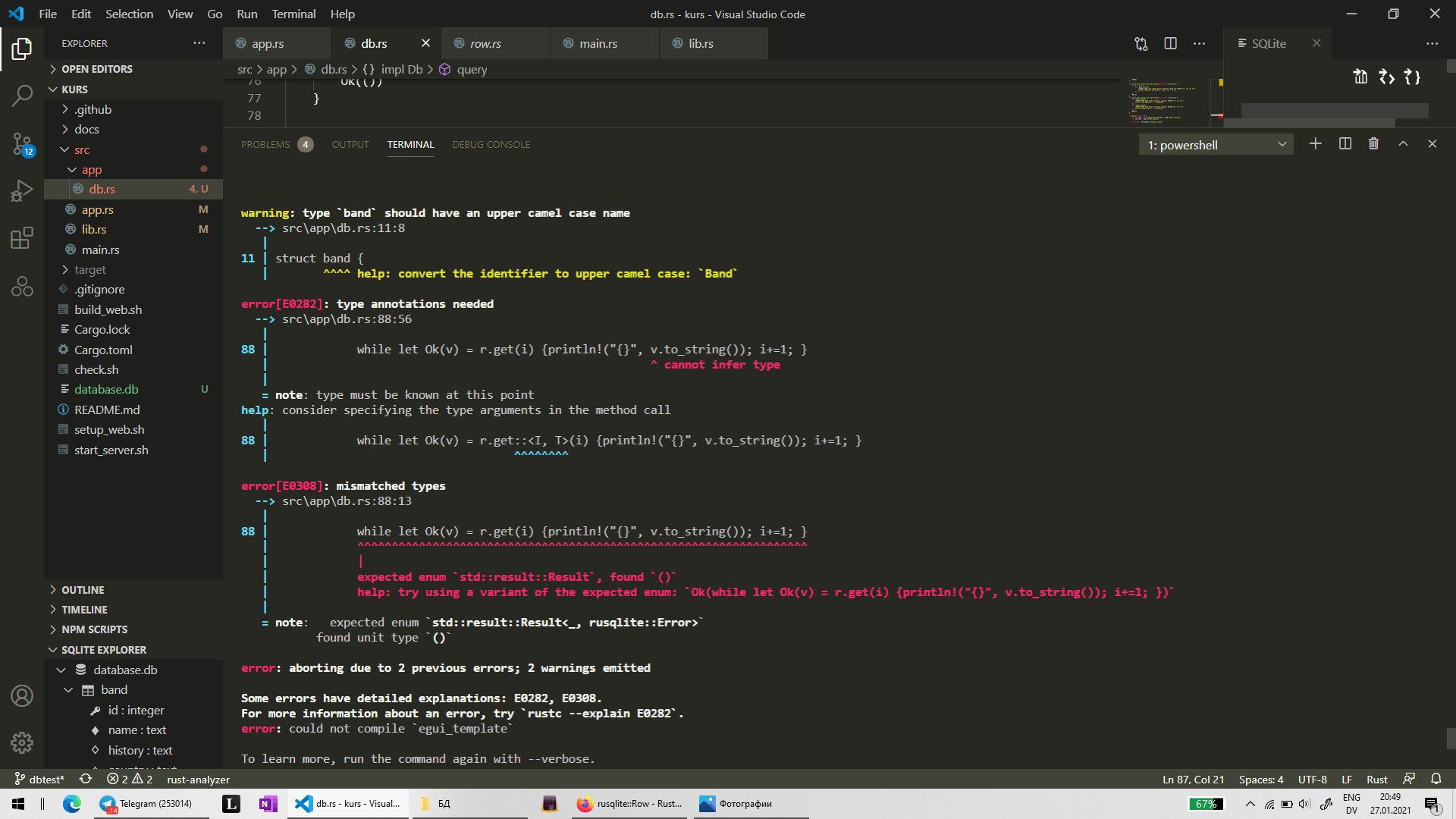The width and height of the screenshot is (1456, 819).
Task: Open the powershell terminal selector dropdown
Action: tap(1216, 145)
